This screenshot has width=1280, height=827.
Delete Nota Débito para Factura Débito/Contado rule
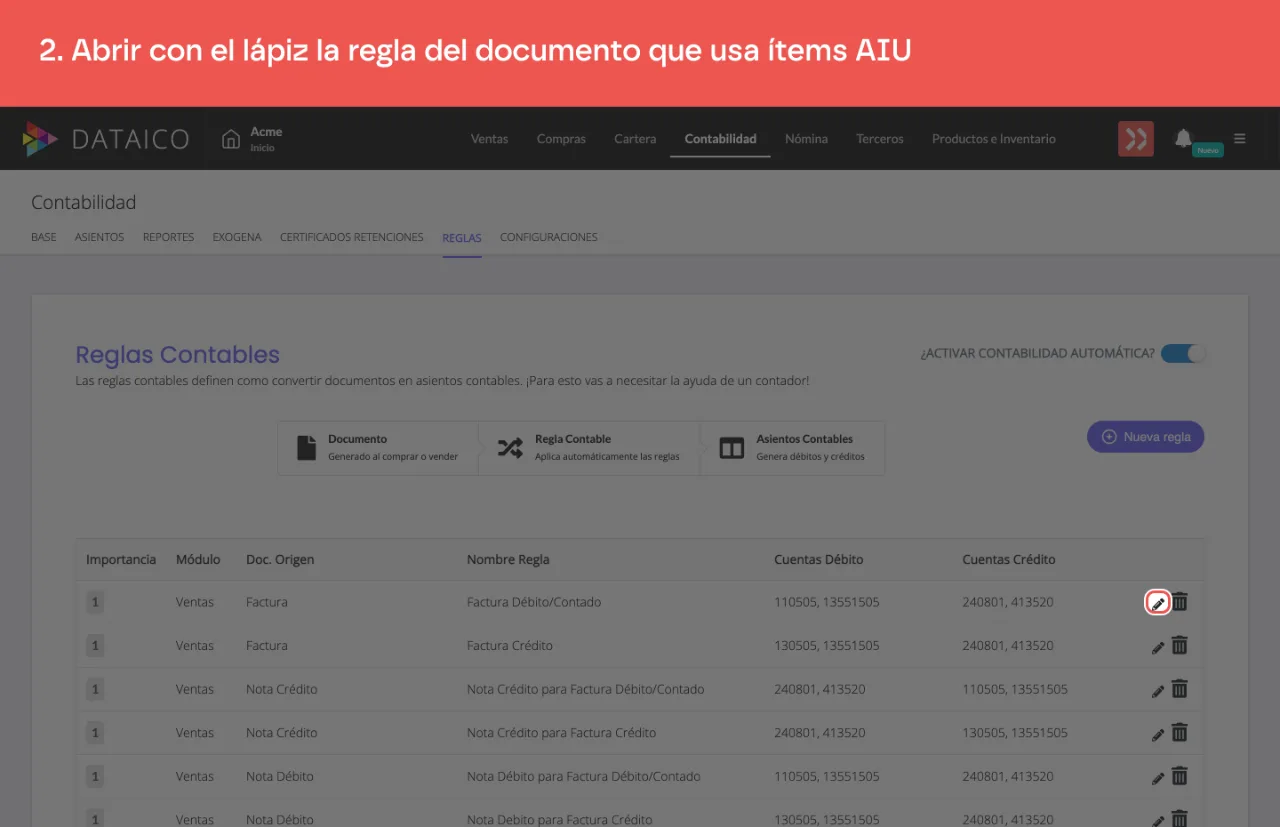click(1180, 776)
